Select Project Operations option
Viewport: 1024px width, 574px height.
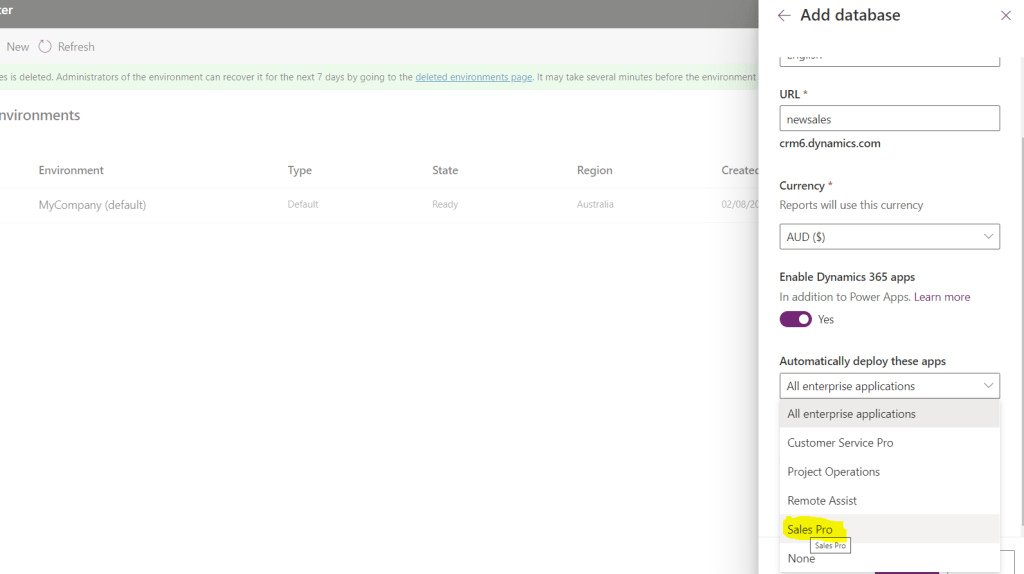click(x=833, y=472)
